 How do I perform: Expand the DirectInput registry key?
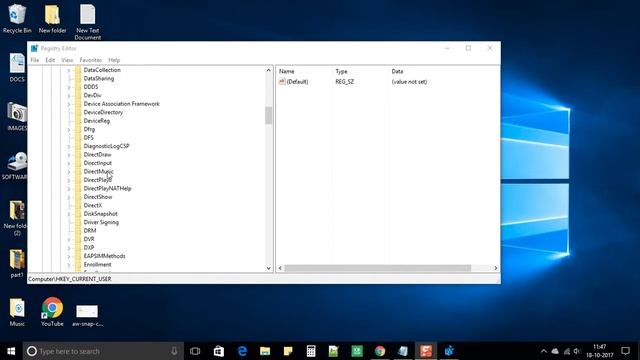(69, 163)
